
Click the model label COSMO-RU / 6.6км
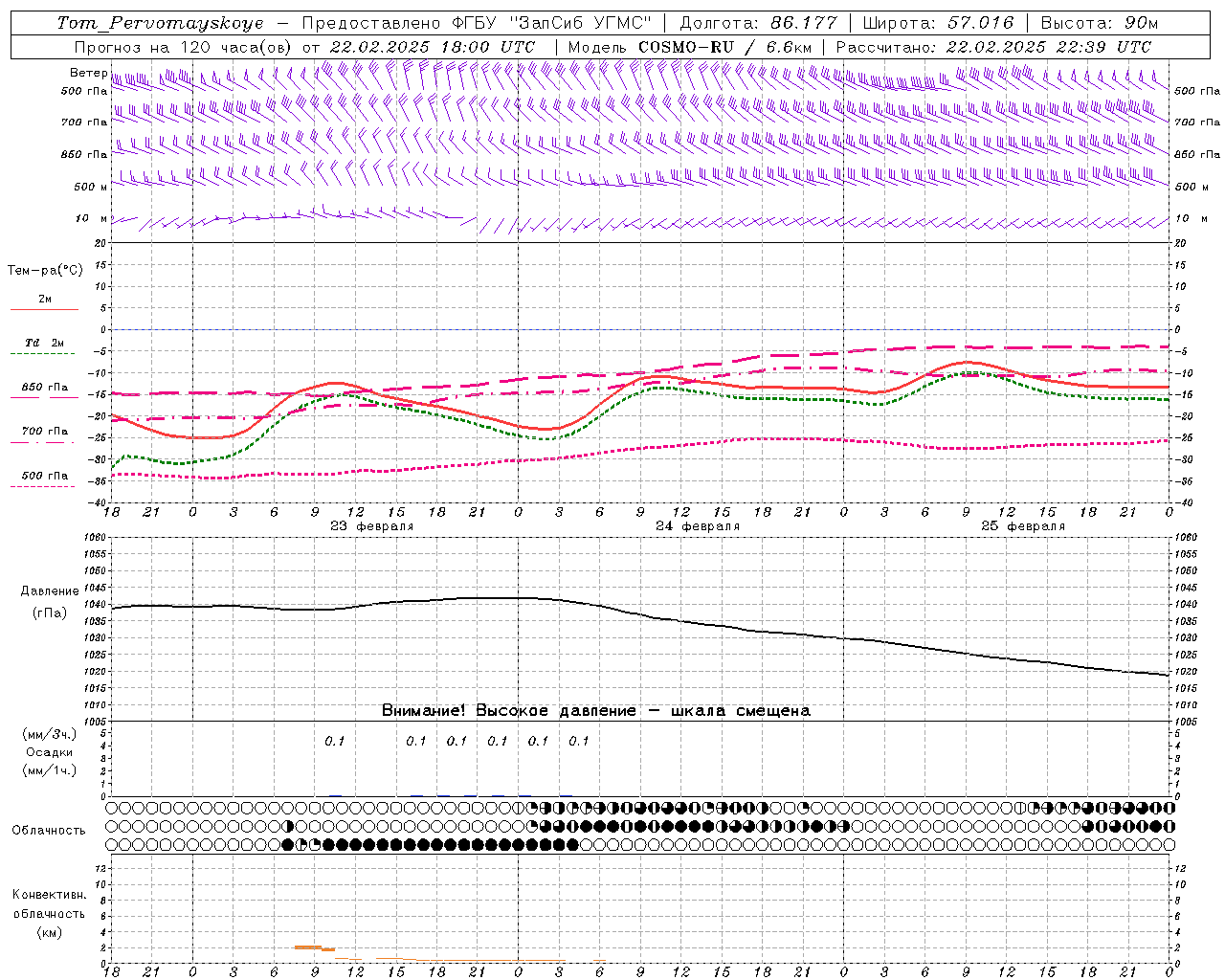(x=724, y=47)
